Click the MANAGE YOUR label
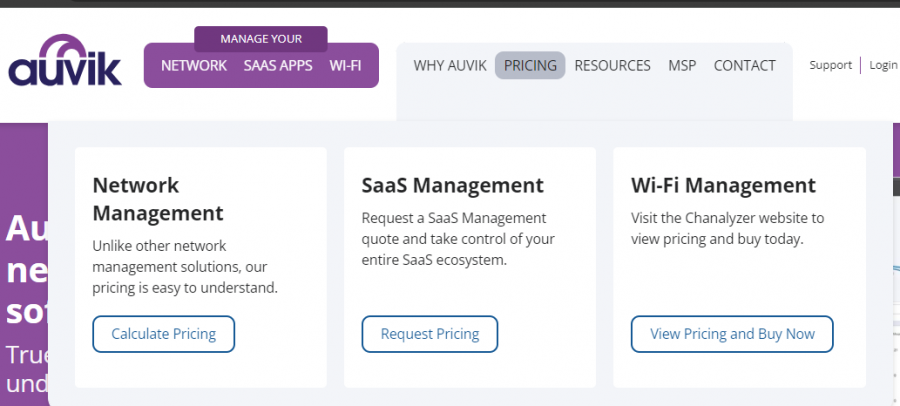Screen dimensions: 900x406 (x=261, y=39)
